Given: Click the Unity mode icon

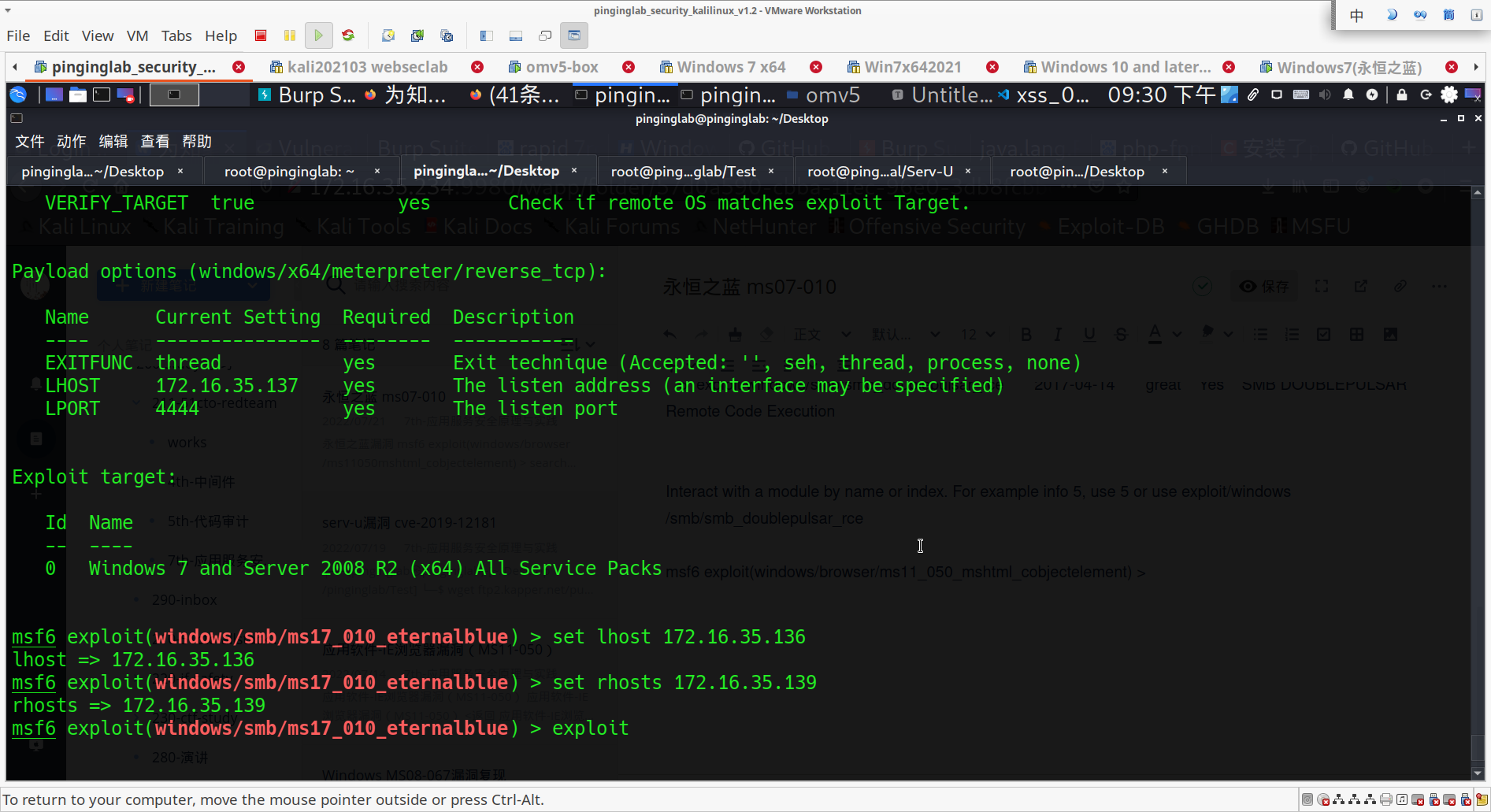Looking at the screenshot, I should point(545,35).
